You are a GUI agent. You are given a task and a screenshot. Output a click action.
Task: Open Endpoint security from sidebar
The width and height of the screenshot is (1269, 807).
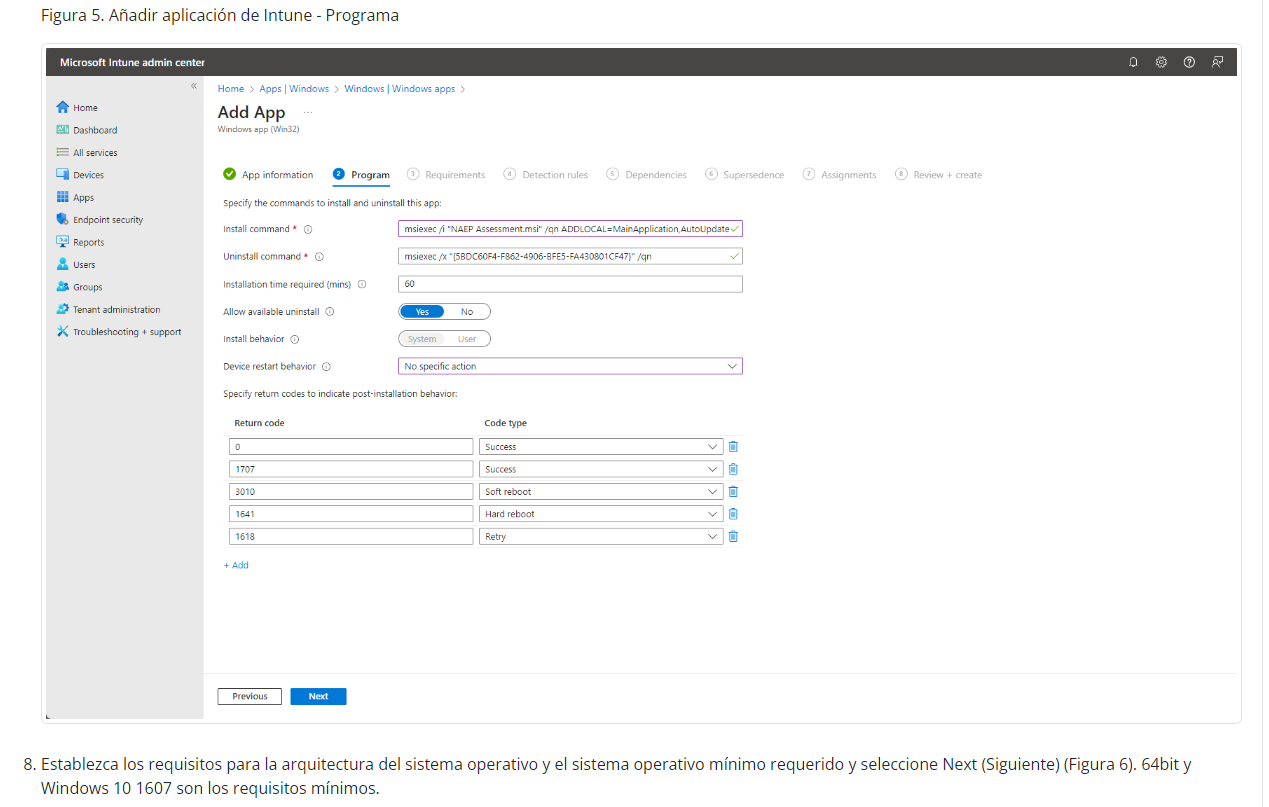107,220
